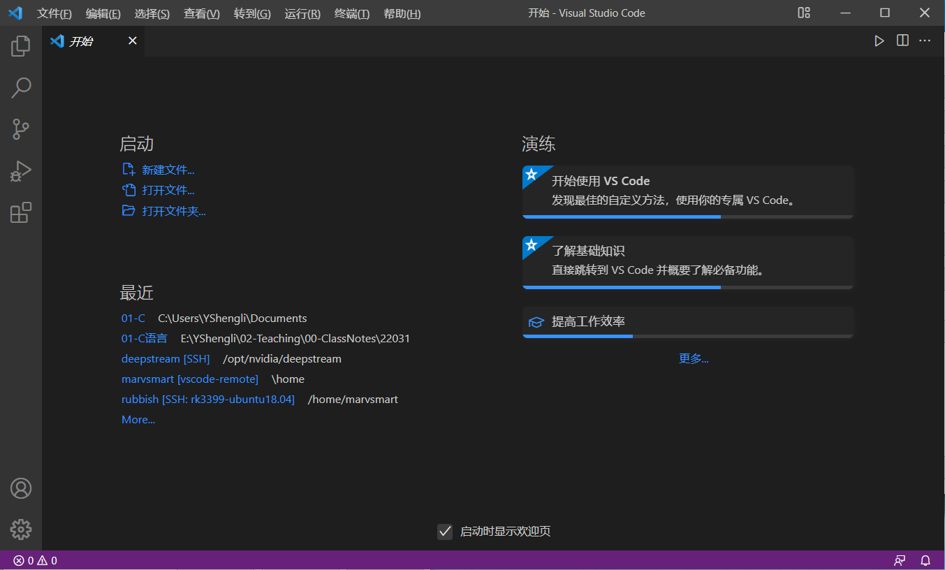945x570 pixels.
Task: Open the 查看(V) menu
Action: coord(201,13)
